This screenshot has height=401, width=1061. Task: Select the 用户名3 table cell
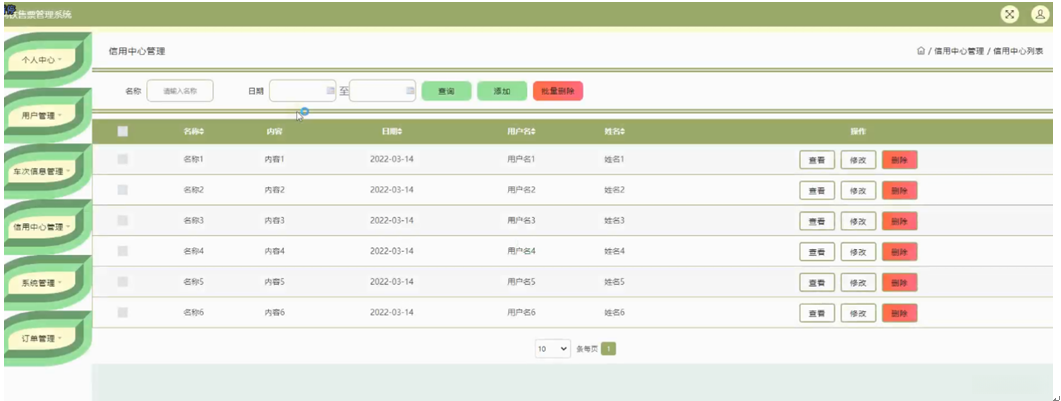(x=521, y=220)
